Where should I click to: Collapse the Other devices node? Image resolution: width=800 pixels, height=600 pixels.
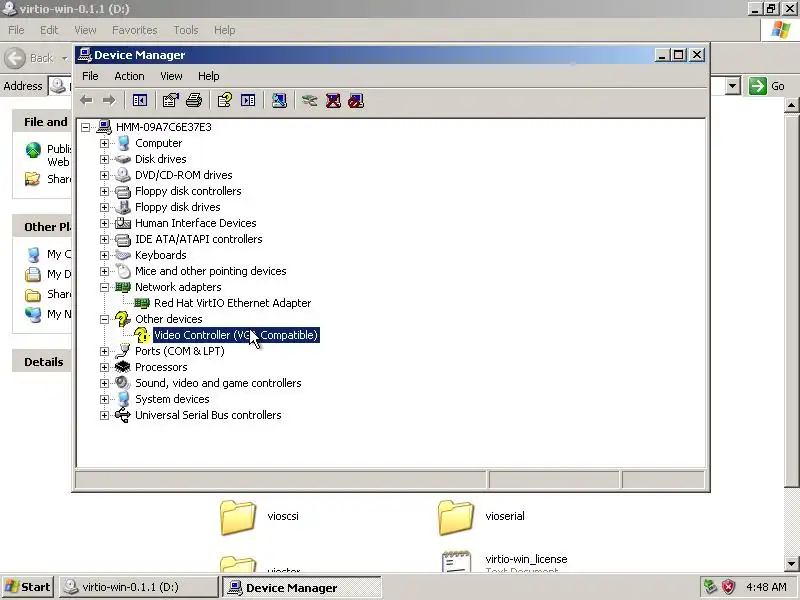(x=104, y=319)
